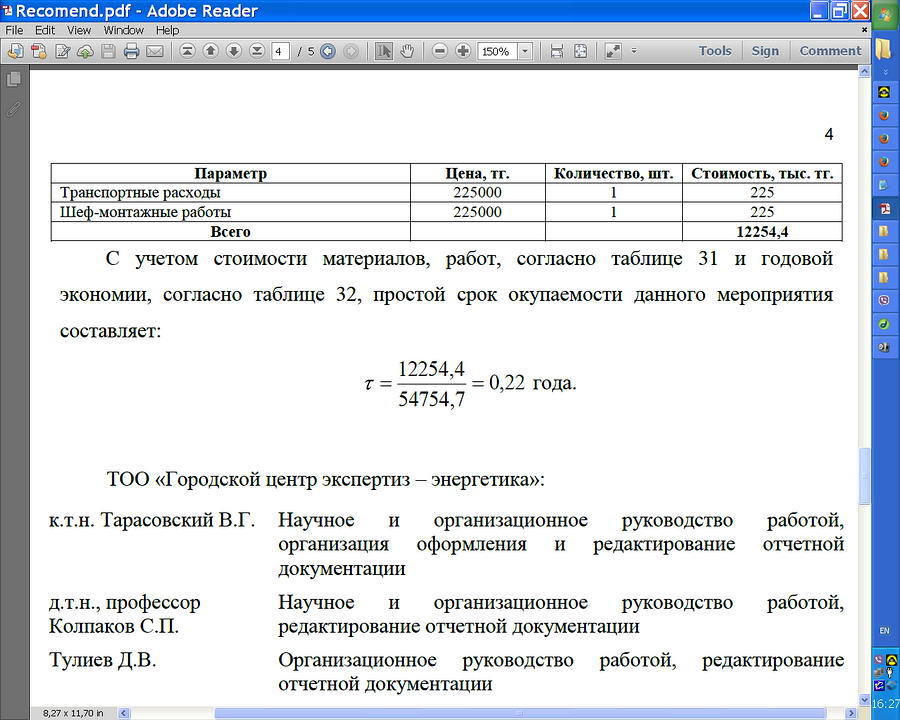
Task: Open the Edit menu
Action: [x=45, y=30]
